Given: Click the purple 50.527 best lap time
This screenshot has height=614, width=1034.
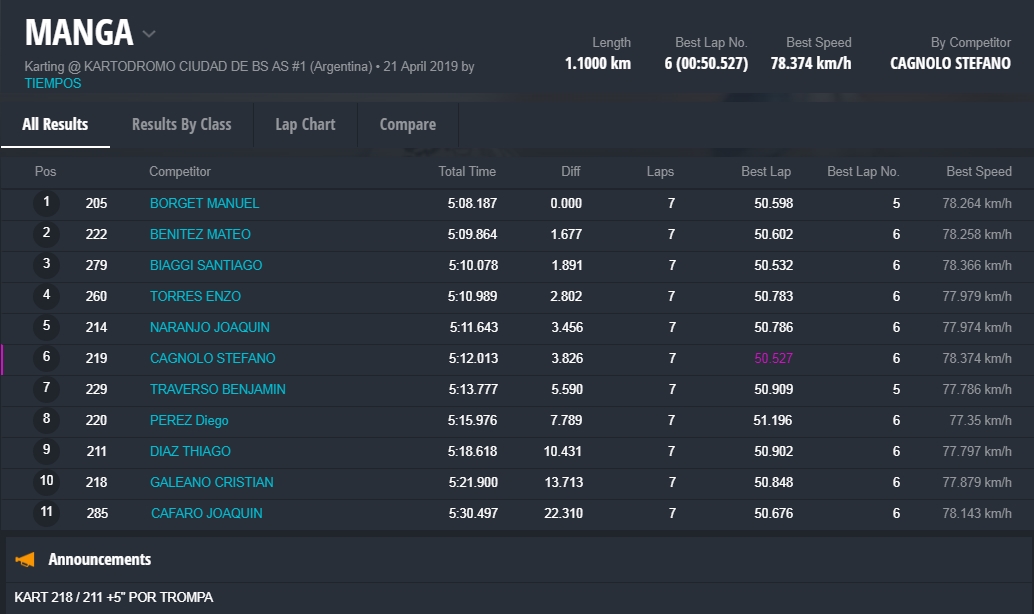Looking at the screenshot, I should pos(773,358).
